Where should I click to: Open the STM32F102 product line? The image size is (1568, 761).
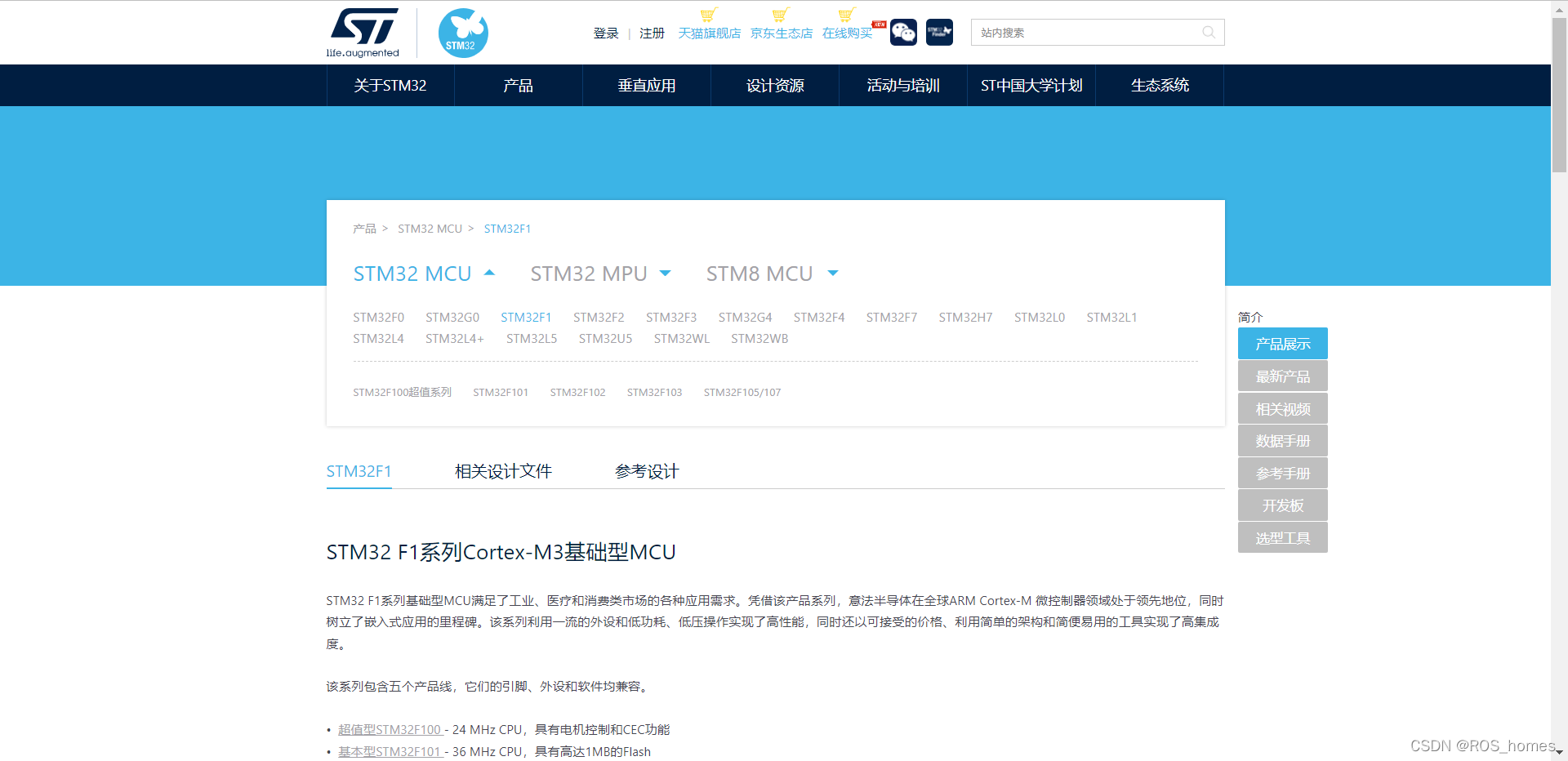point(577,393)
